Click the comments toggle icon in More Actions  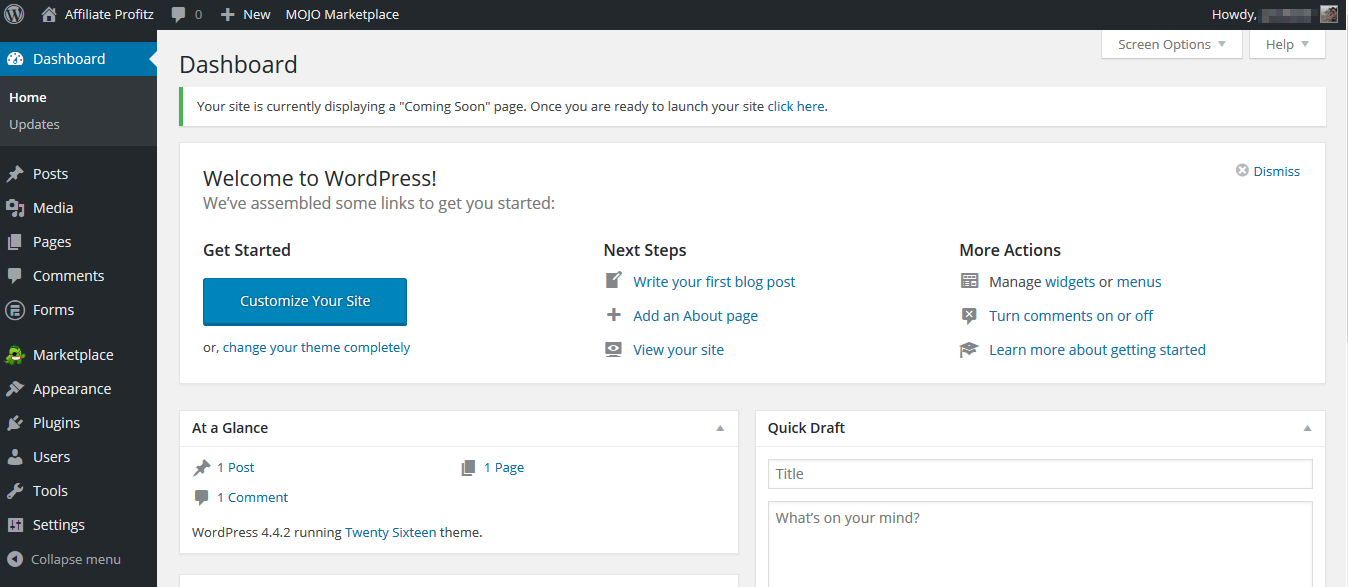pos(969,316)
